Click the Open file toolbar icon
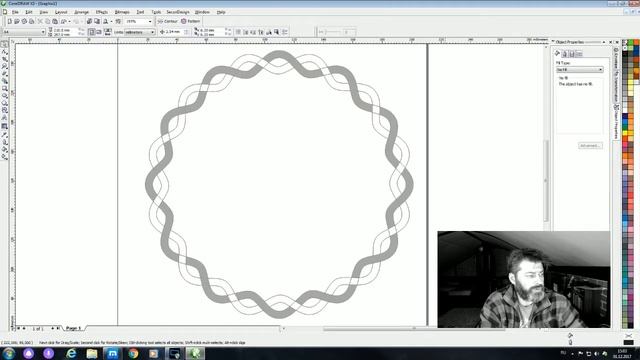The width and height of the screenshot is (640, 360). pos(17,21)
